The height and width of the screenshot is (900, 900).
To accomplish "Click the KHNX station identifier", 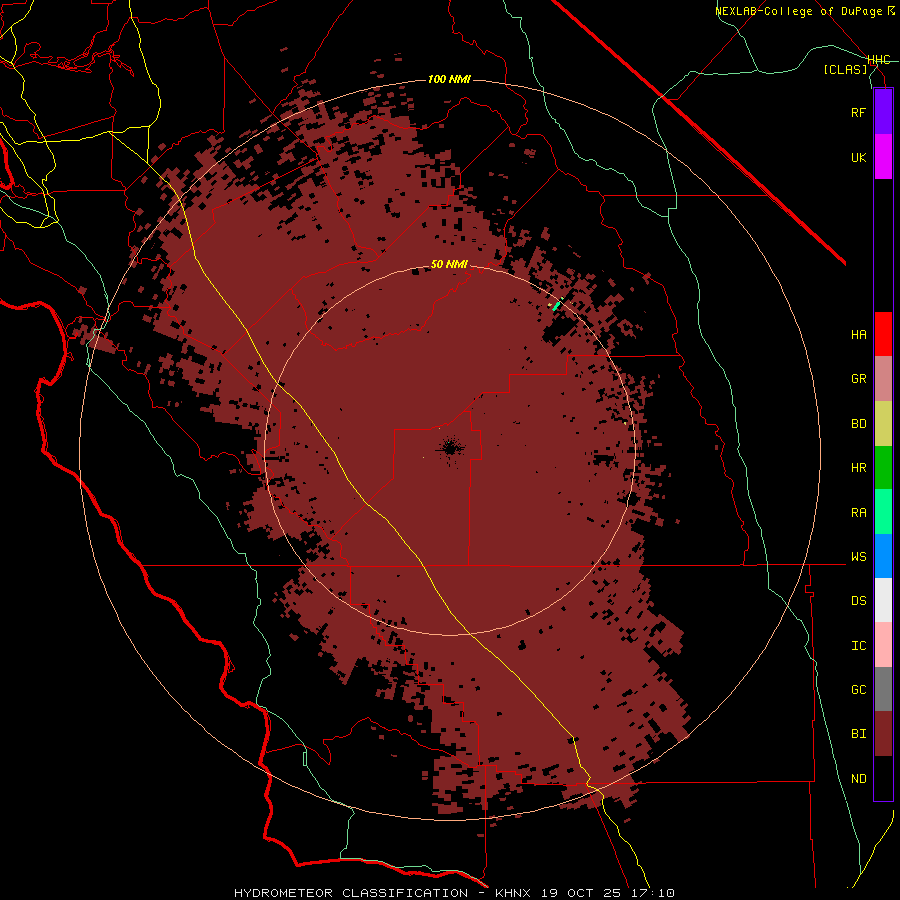I will 514,893.
